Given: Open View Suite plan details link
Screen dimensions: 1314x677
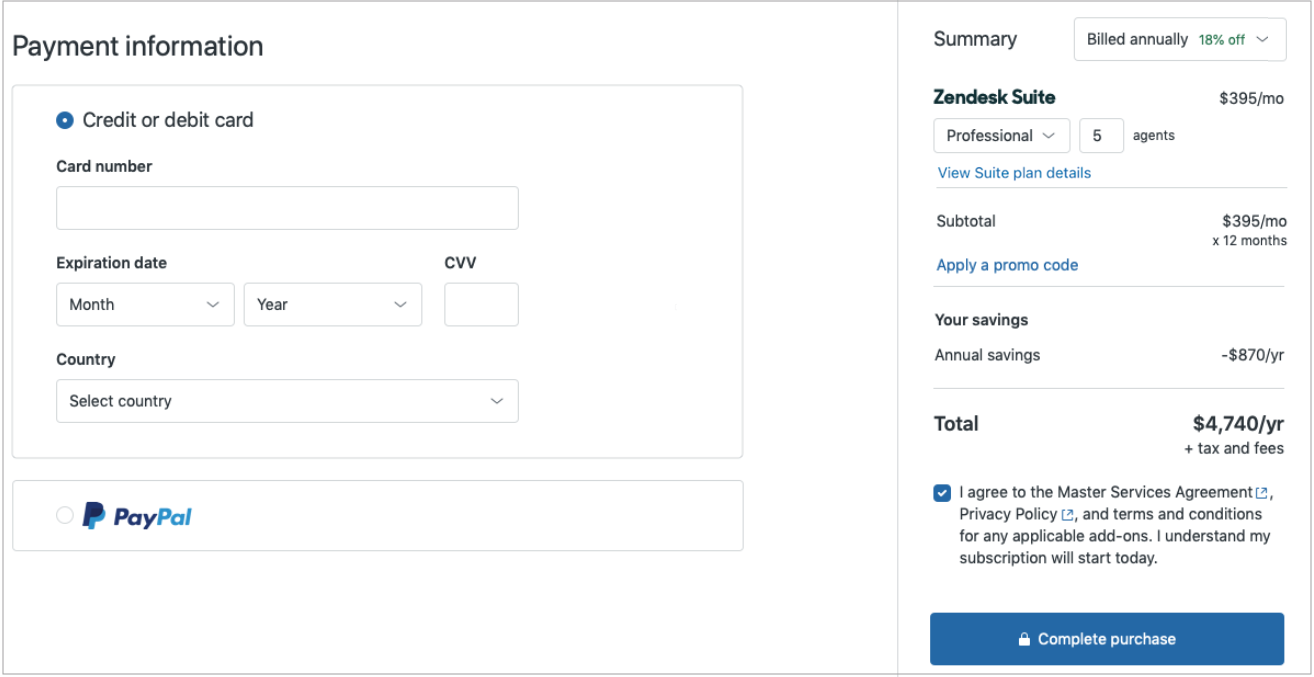Looking at the screenshot, I should 1014,173.
